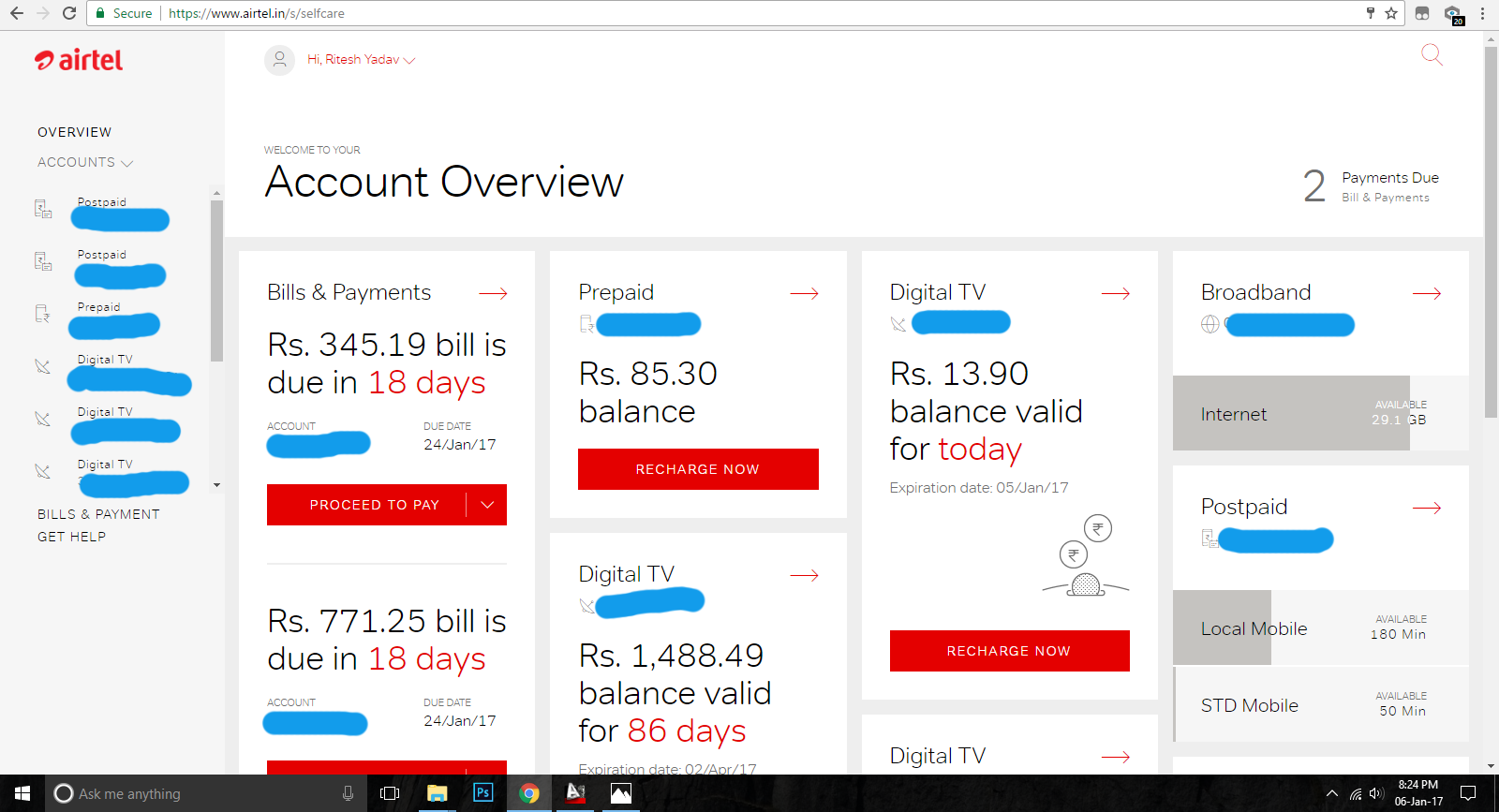Screen dimensions: 1499x812
Task: Click RECHARGE NOW on Prepaid card
Action: pos(698,469)
